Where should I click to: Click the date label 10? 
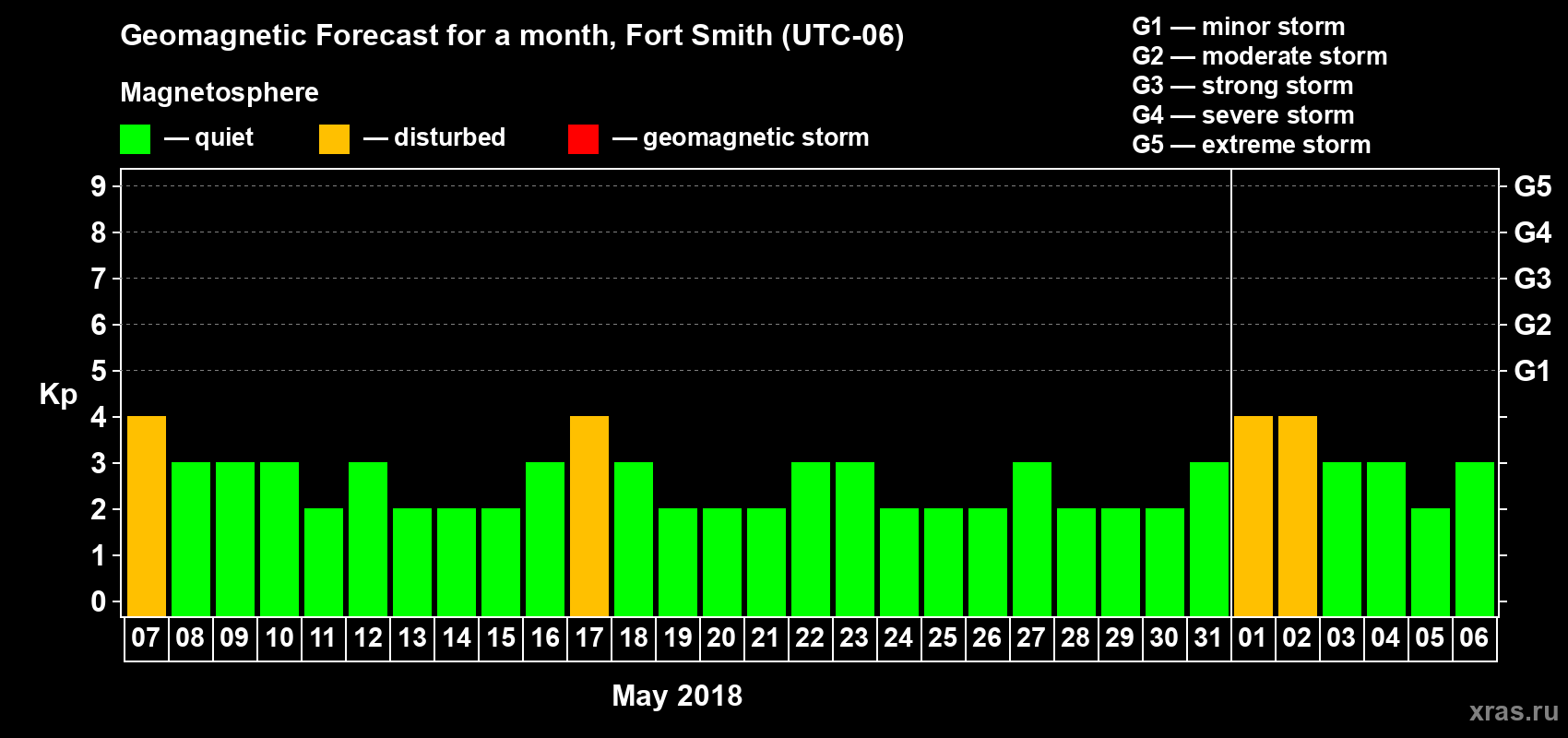pyautogui.click(x=279, y=638)
